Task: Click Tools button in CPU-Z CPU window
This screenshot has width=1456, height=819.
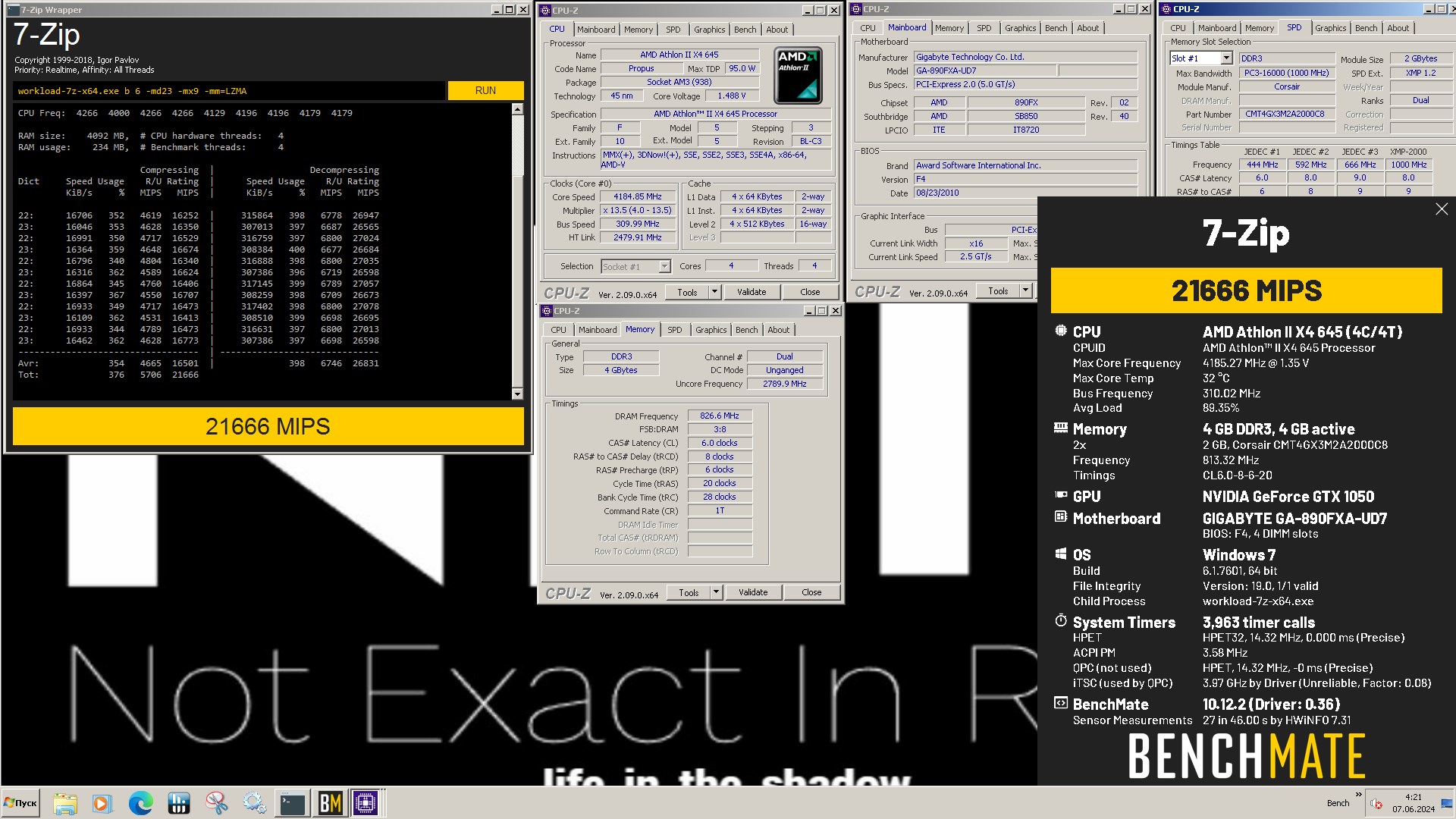Action: point(687,292)
